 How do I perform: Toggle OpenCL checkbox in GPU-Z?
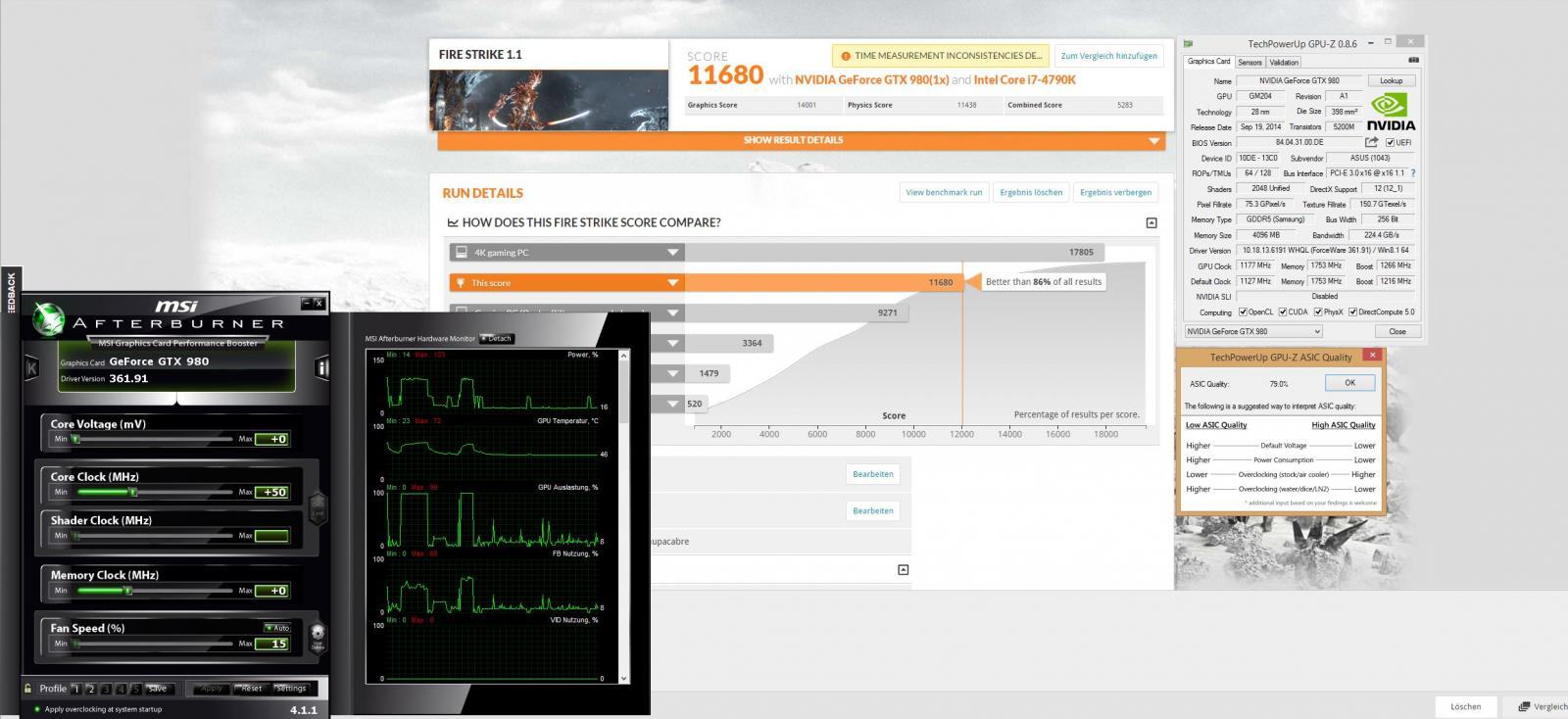pyautogui.click(x=1243, y=312)
